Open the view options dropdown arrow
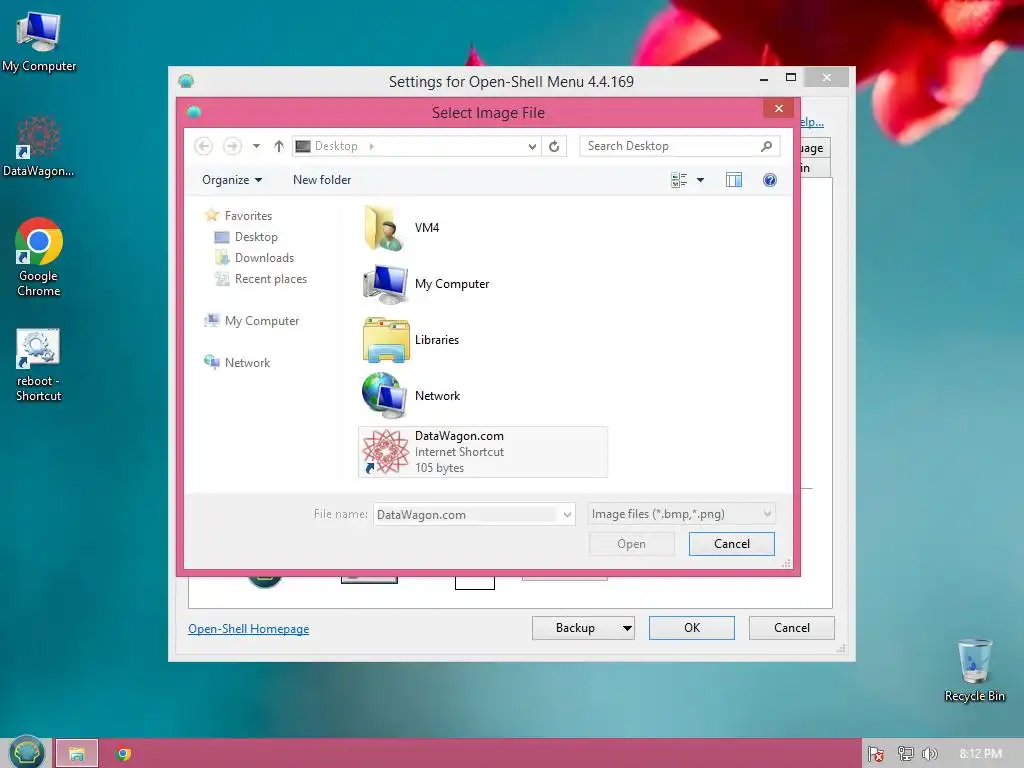 click(x=700, y=180)
